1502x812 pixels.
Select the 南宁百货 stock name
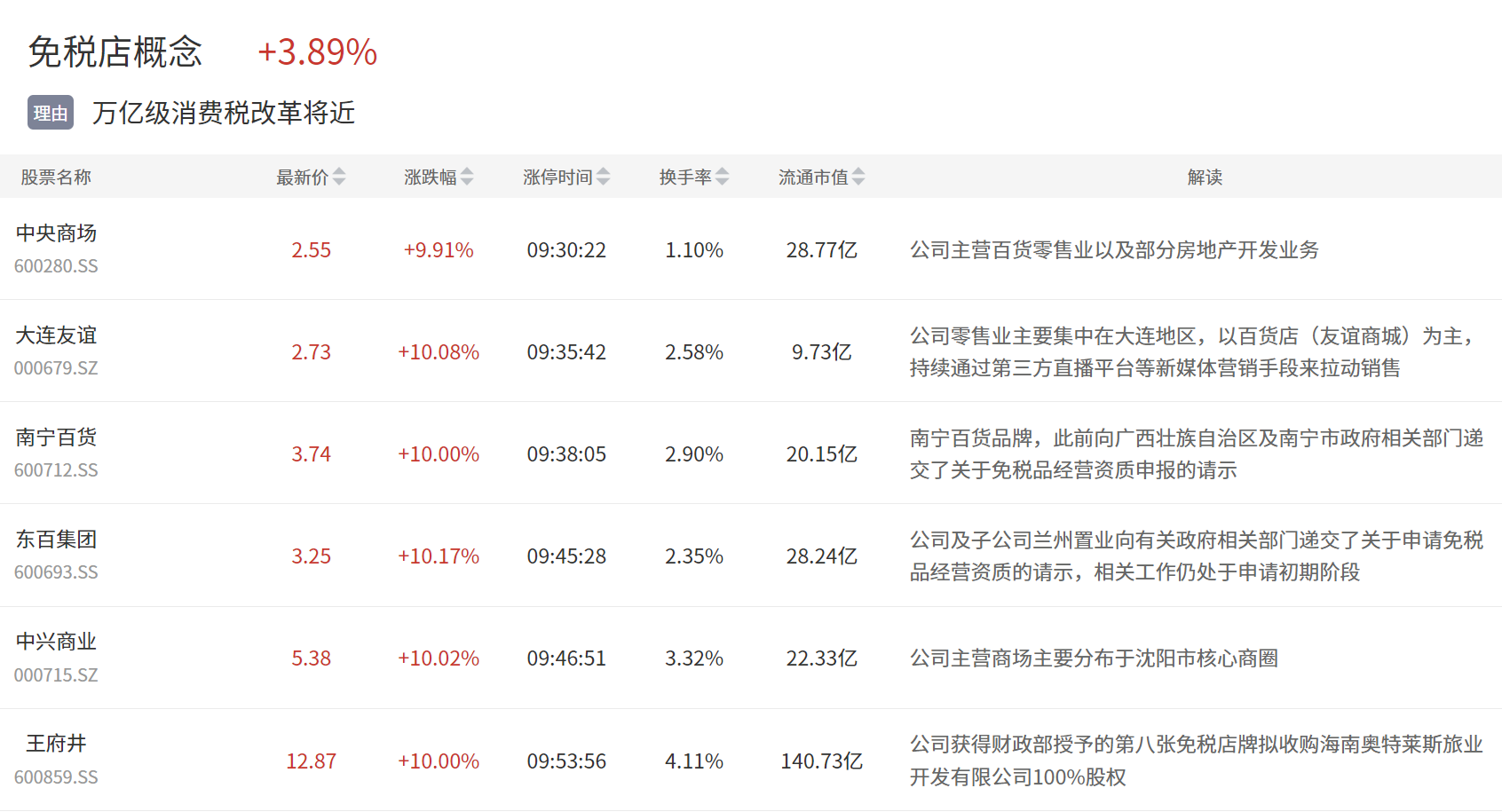pos(56,438)
